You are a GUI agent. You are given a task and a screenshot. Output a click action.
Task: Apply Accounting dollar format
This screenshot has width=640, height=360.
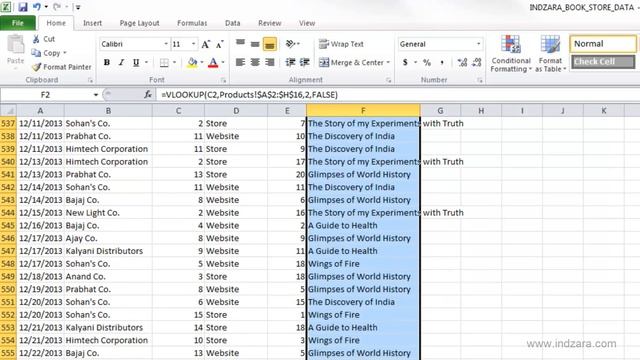(405, 62)
